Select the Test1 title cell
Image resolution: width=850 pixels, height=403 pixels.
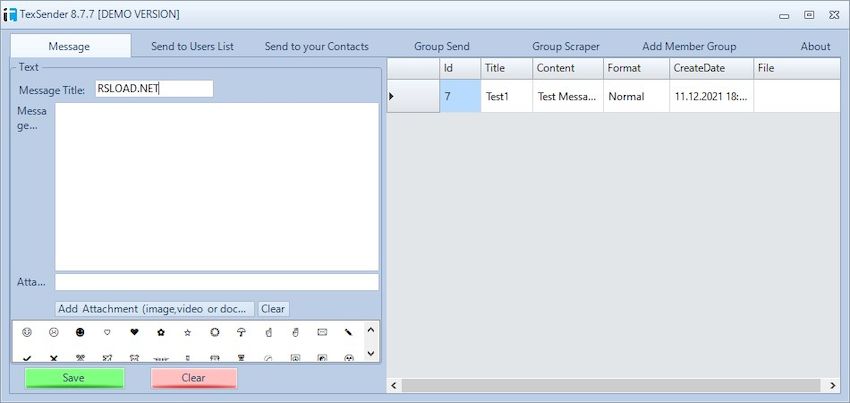point(506,97)
